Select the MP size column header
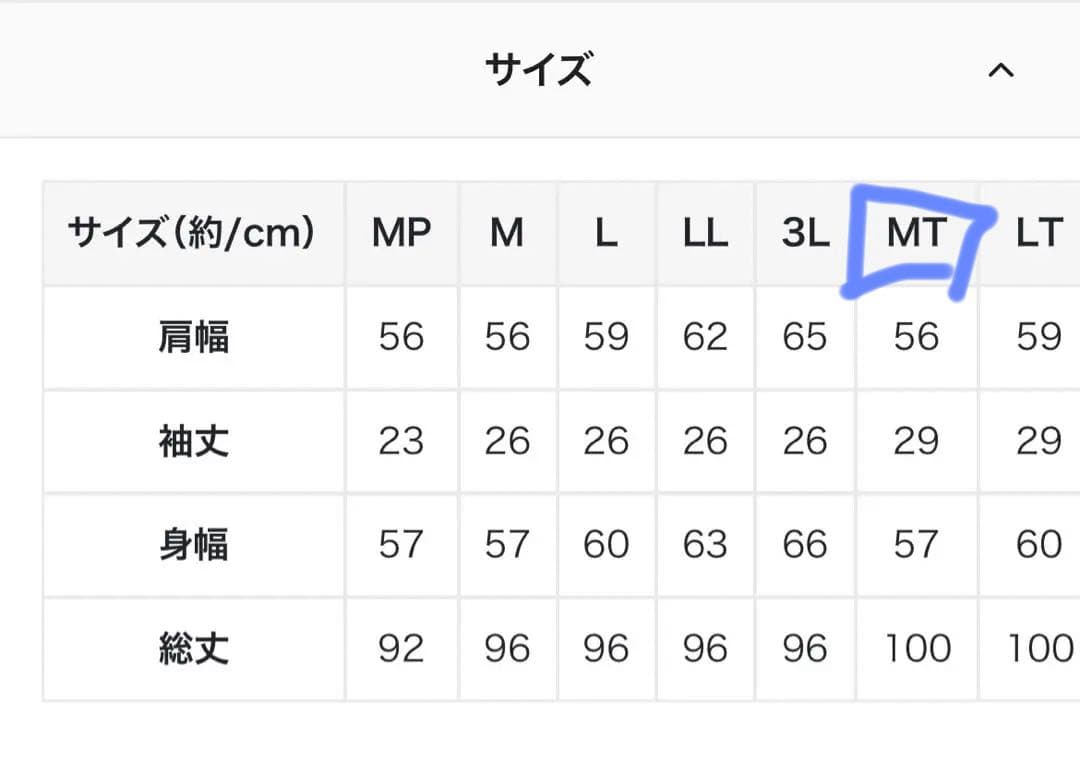The image size is (1080, 763). [401, 233]
